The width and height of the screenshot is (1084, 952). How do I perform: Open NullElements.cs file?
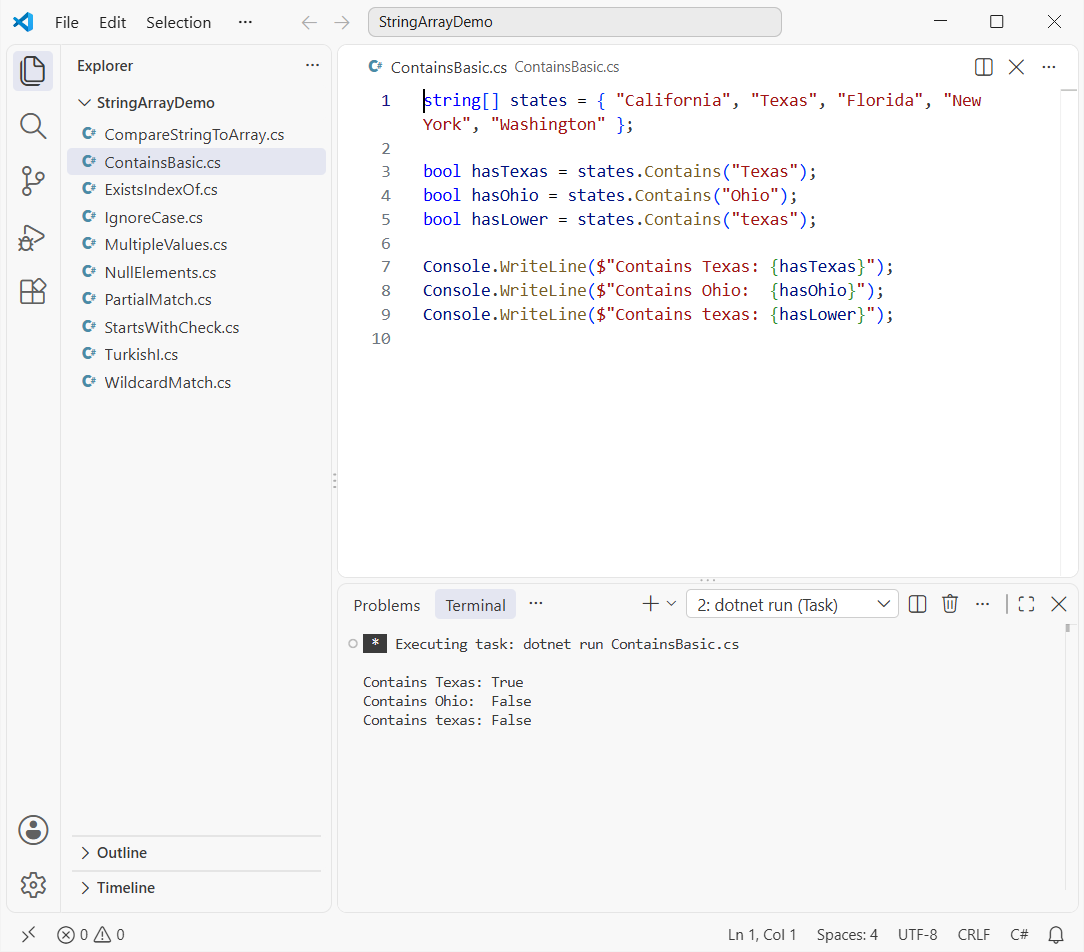click(196, 272)
